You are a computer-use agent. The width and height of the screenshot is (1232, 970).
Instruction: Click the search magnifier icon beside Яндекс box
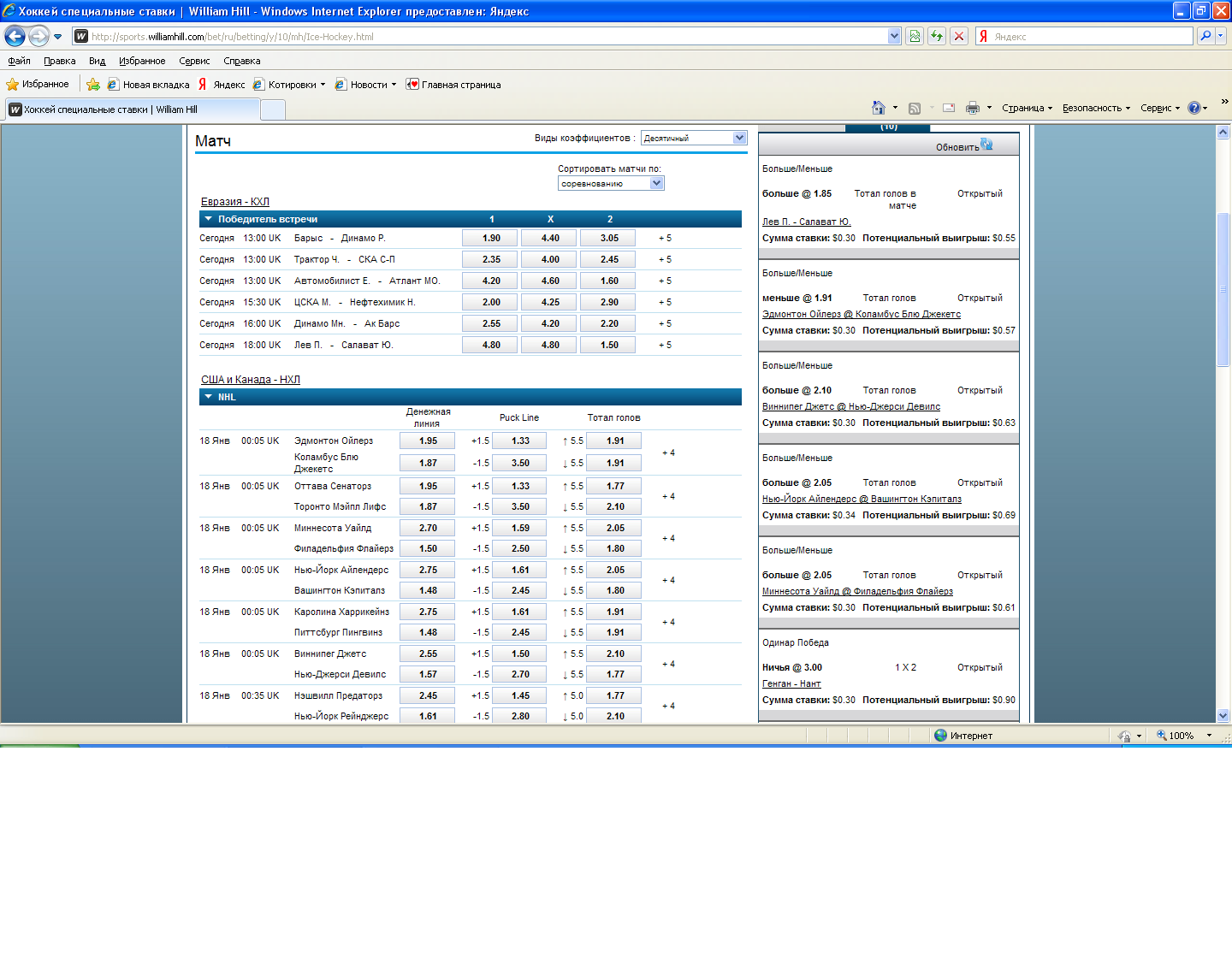[1205, 36]
